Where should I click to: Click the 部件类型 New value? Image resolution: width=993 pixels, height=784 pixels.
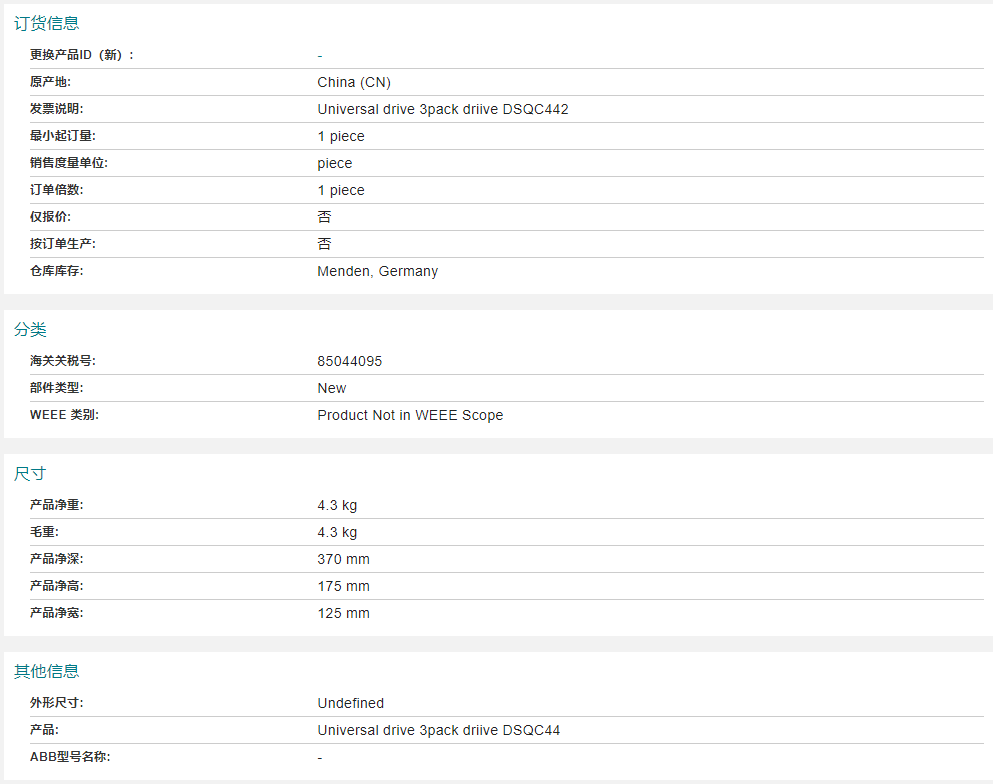pos(332,388)
